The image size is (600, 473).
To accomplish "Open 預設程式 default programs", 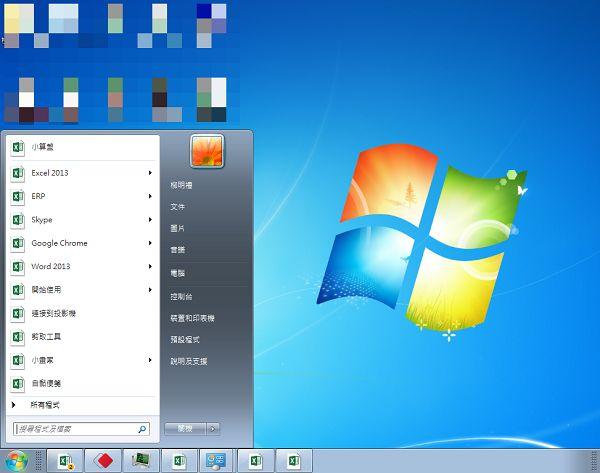I will 185,339.
